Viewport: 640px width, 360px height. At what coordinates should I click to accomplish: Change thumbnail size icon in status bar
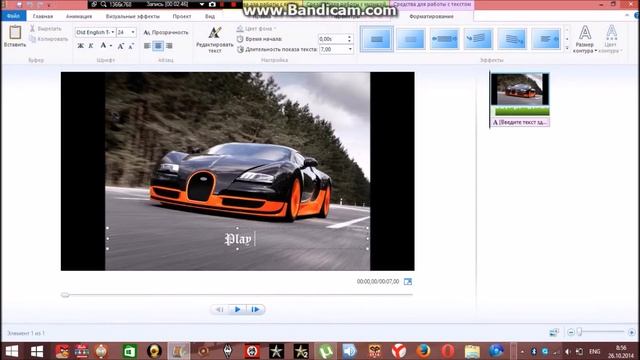click(554, 333)
